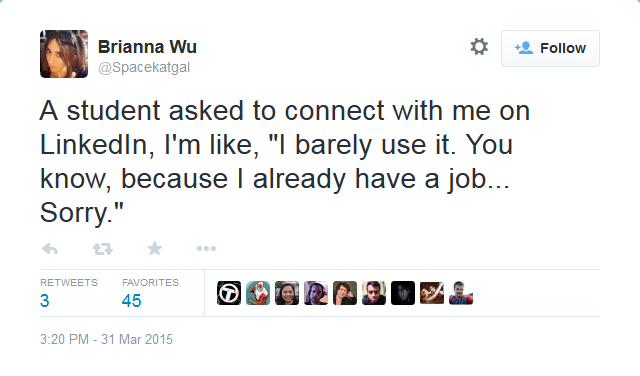Open the brown artwork avatar
This screenshot has height=376, width=640.
coord(432,293)
